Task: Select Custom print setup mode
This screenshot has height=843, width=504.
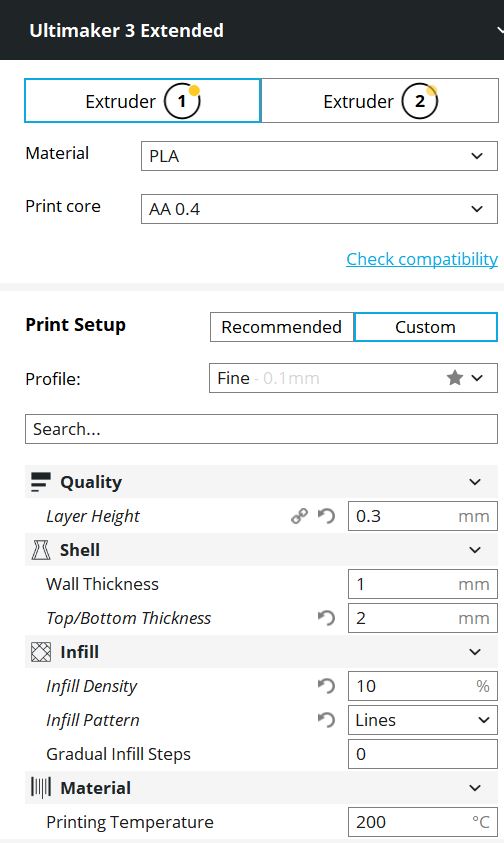Action: (x=425, y=327)
